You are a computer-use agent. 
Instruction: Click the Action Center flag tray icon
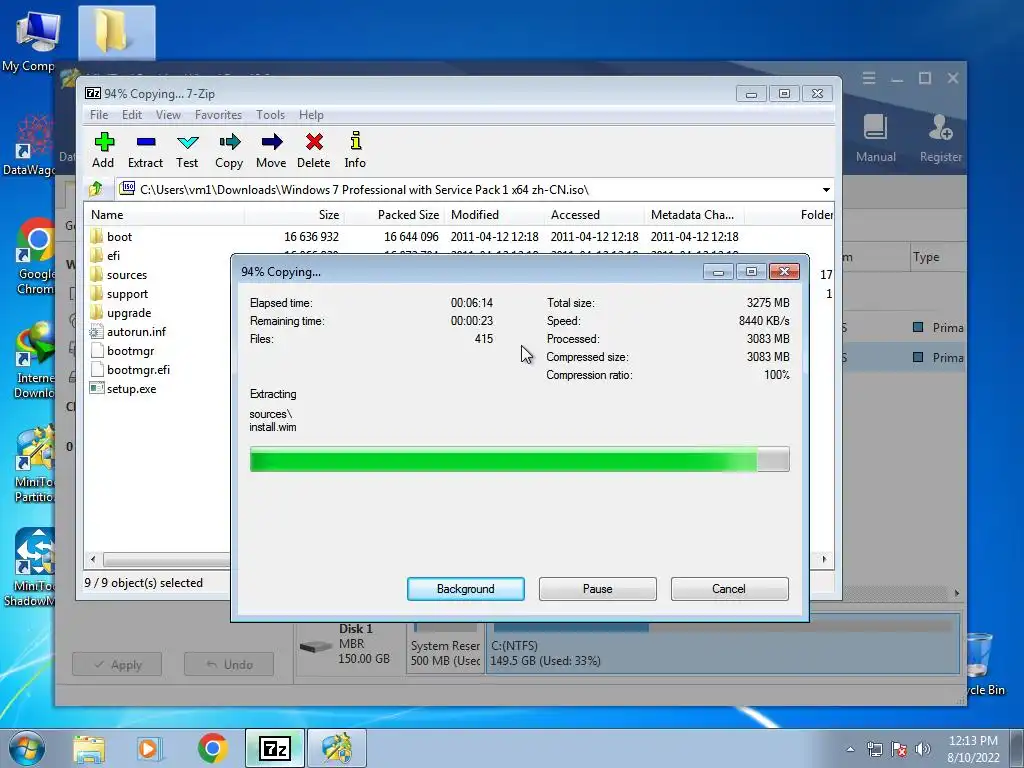click(899, 749)
